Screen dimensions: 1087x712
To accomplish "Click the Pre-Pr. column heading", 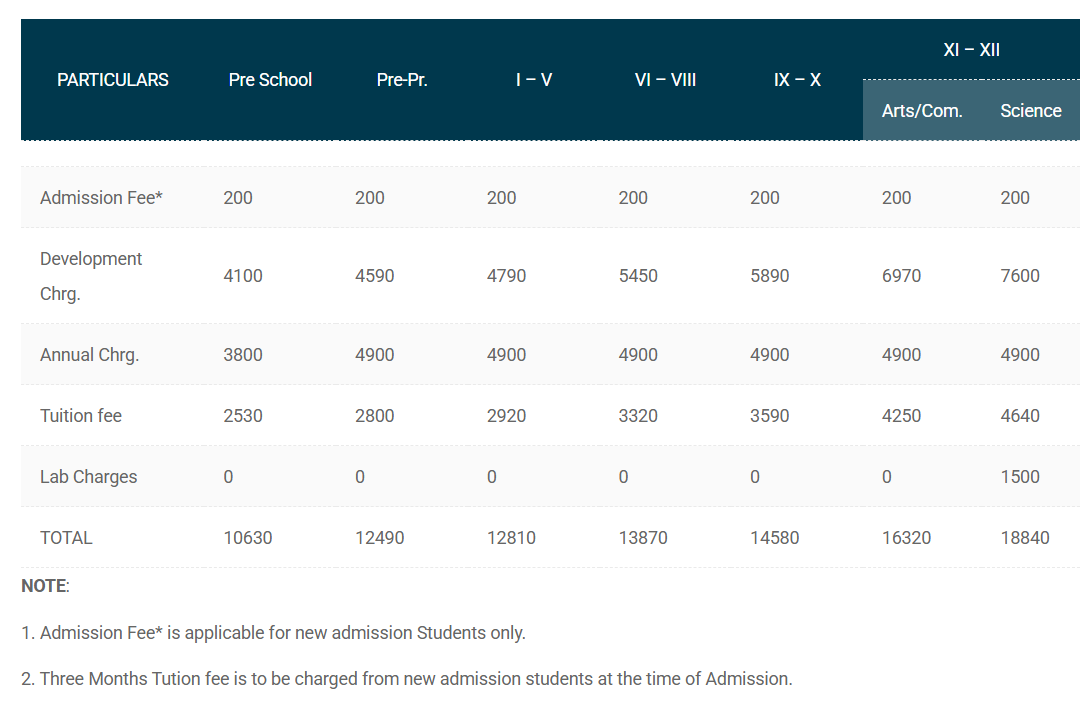I will 402,80.
